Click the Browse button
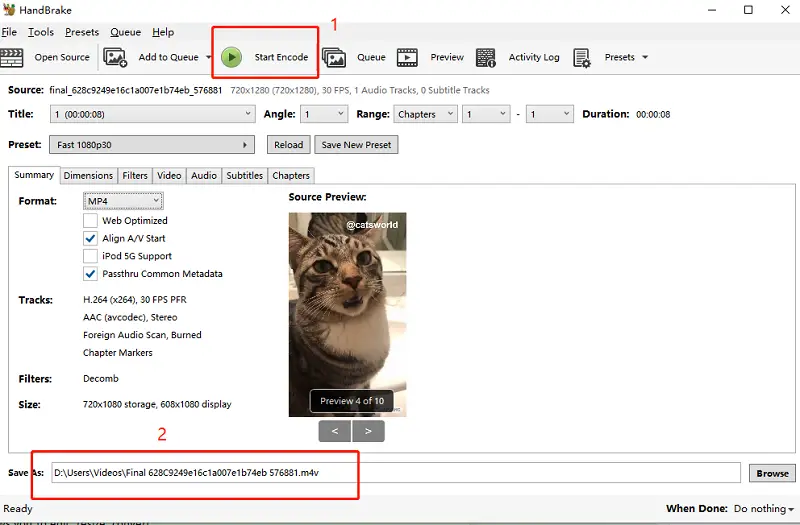 click(x=772, y=473)
